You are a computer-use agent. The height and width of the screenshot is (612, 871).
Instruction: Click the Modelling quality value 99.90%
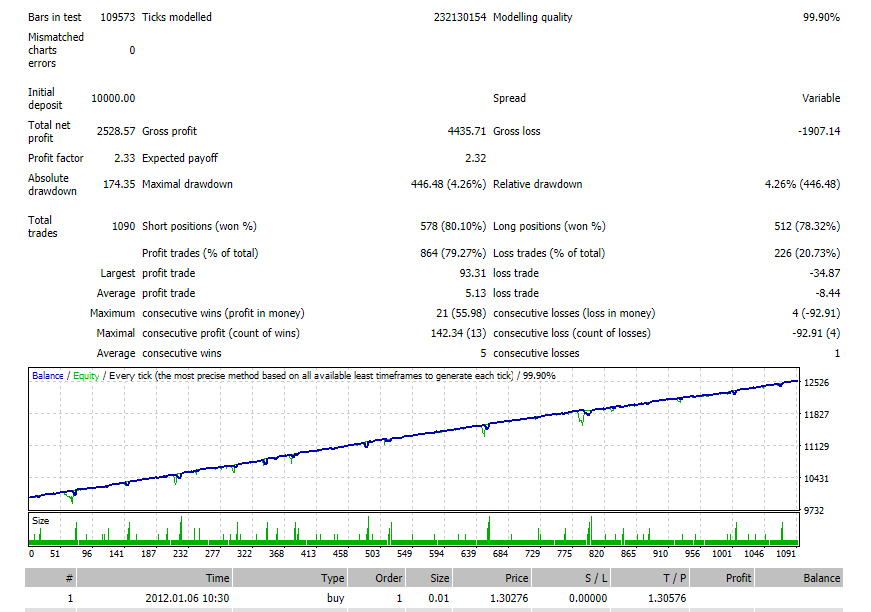pos(821,17)
